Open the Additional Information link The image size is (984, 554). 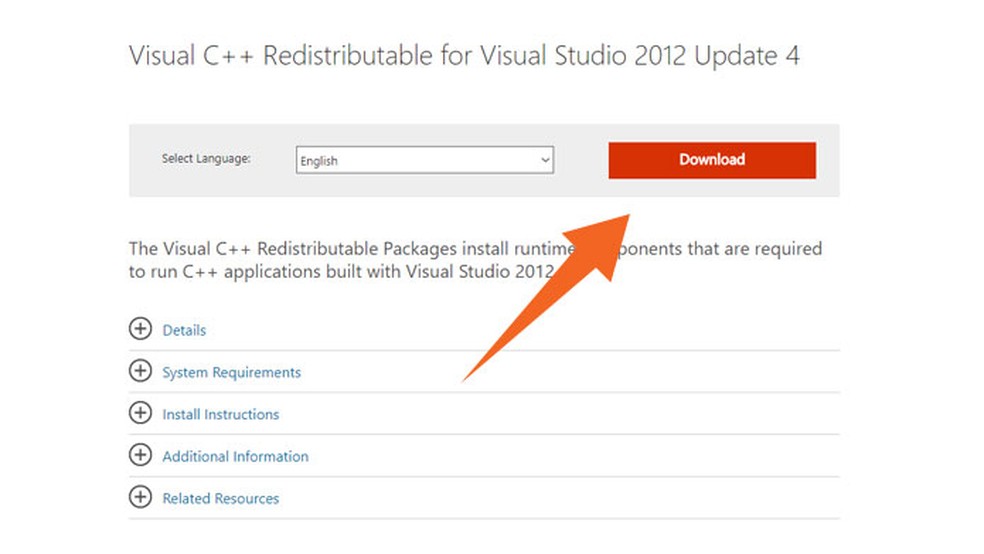[x=235, y=456]
